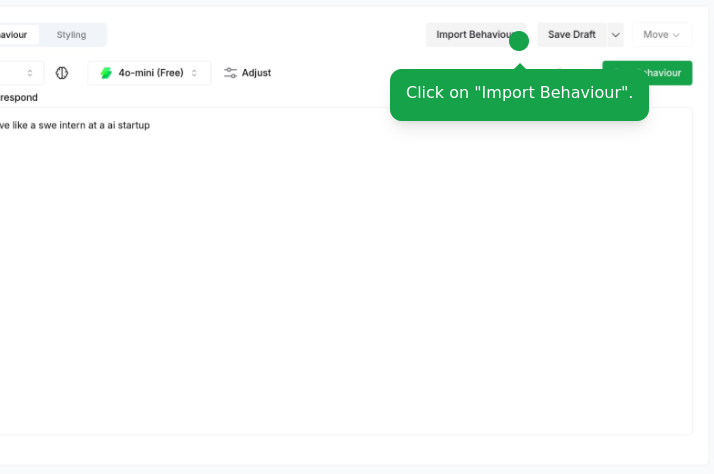Click inside the behaviour prompt text area
The image size is (714, 474).
346,271
